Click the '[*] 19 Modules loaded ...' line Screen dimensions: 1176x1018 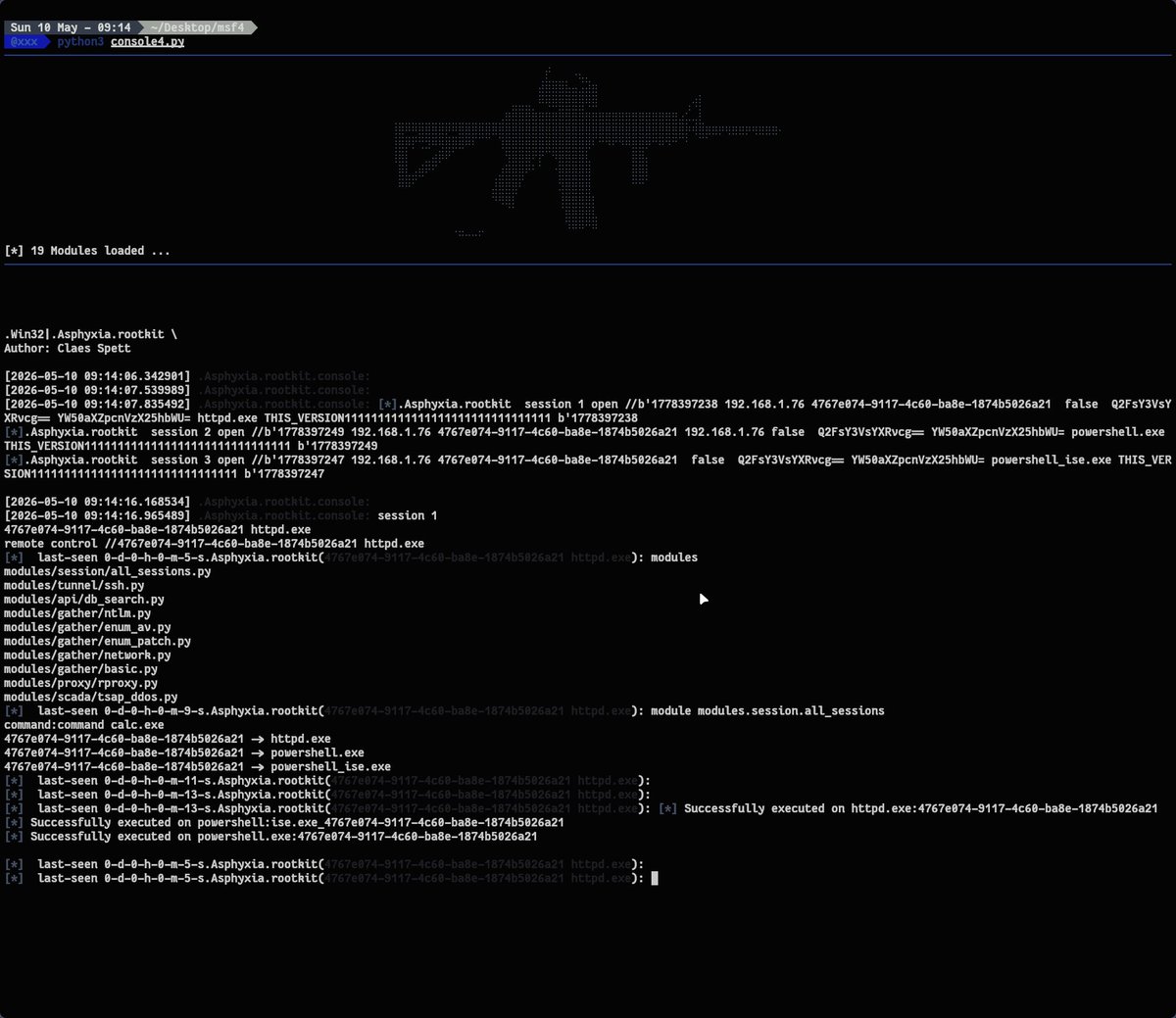point(87,251)
